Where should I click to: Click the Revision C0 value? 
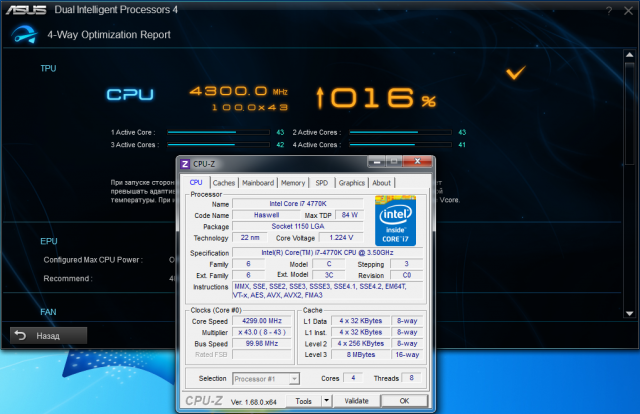coord(407,275)
